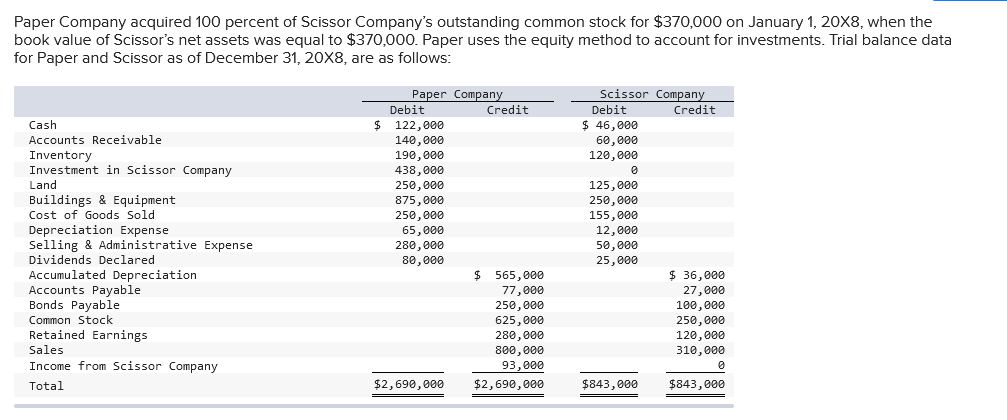The width and height of the screenshot is (1007, 420).
Task: Click the 'Land' row label
Action: coord(42,185)
